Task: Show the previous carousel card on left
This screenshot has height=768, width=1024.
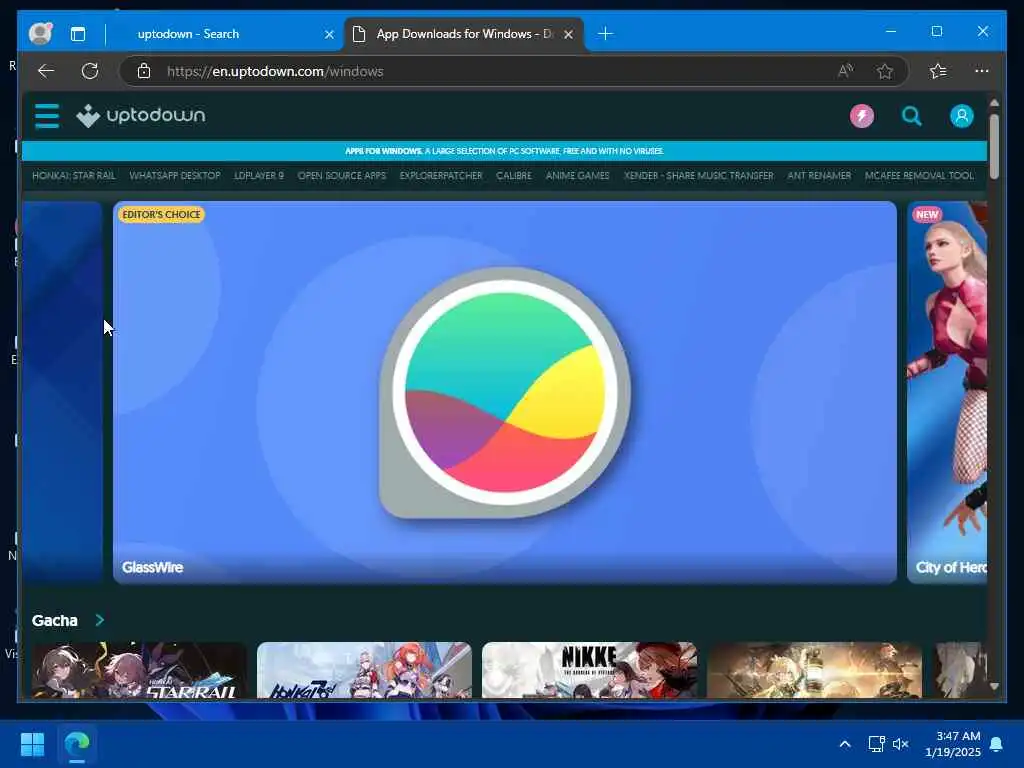Action: pyautogui.click(x=63, y=392)
